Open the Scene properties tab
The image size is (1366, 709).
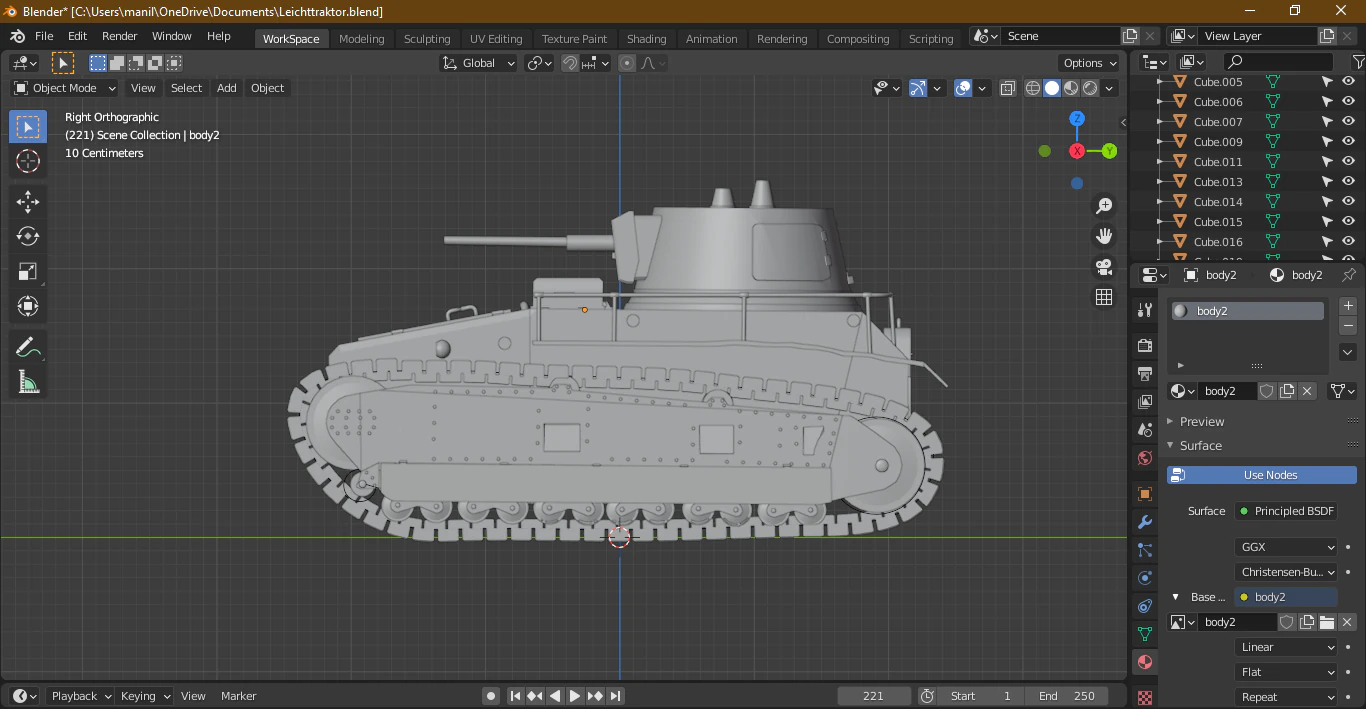click(x=1145, y=429)
